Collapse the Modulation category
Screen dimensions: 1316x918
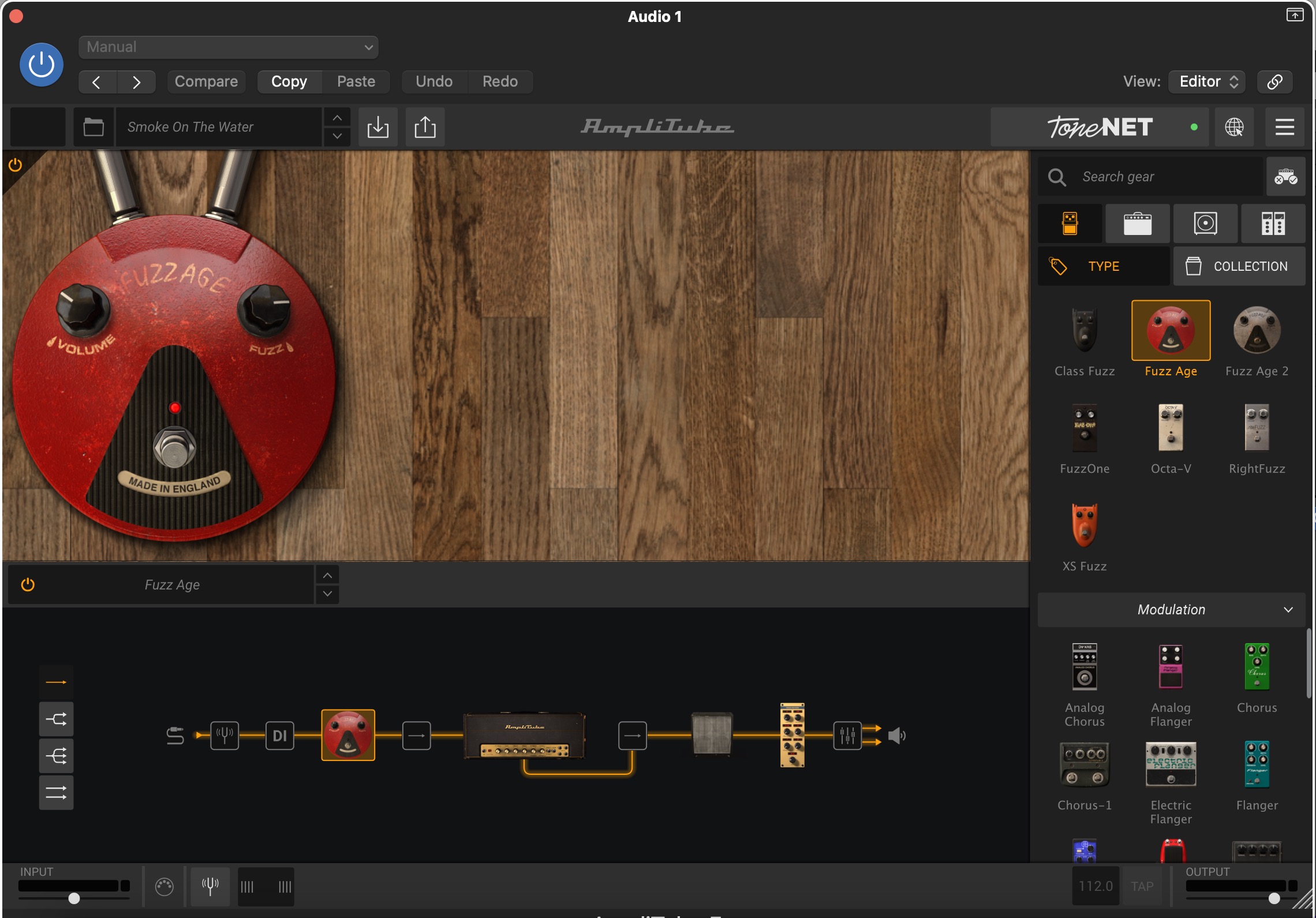click(1171, 610)
